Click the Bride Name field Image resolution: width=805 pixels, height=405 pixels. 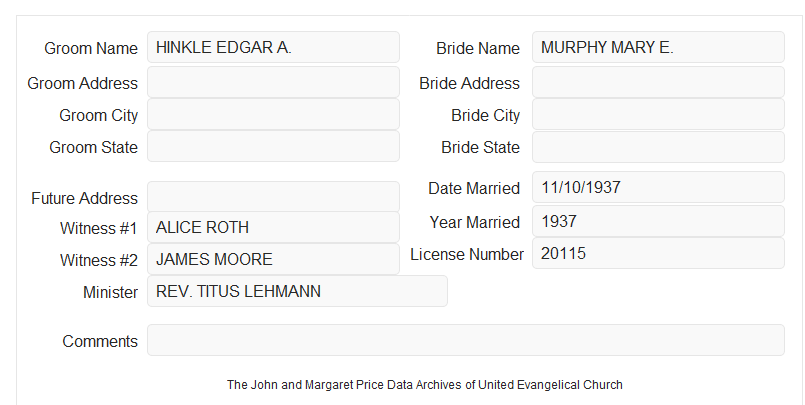(x=658, y=47)
